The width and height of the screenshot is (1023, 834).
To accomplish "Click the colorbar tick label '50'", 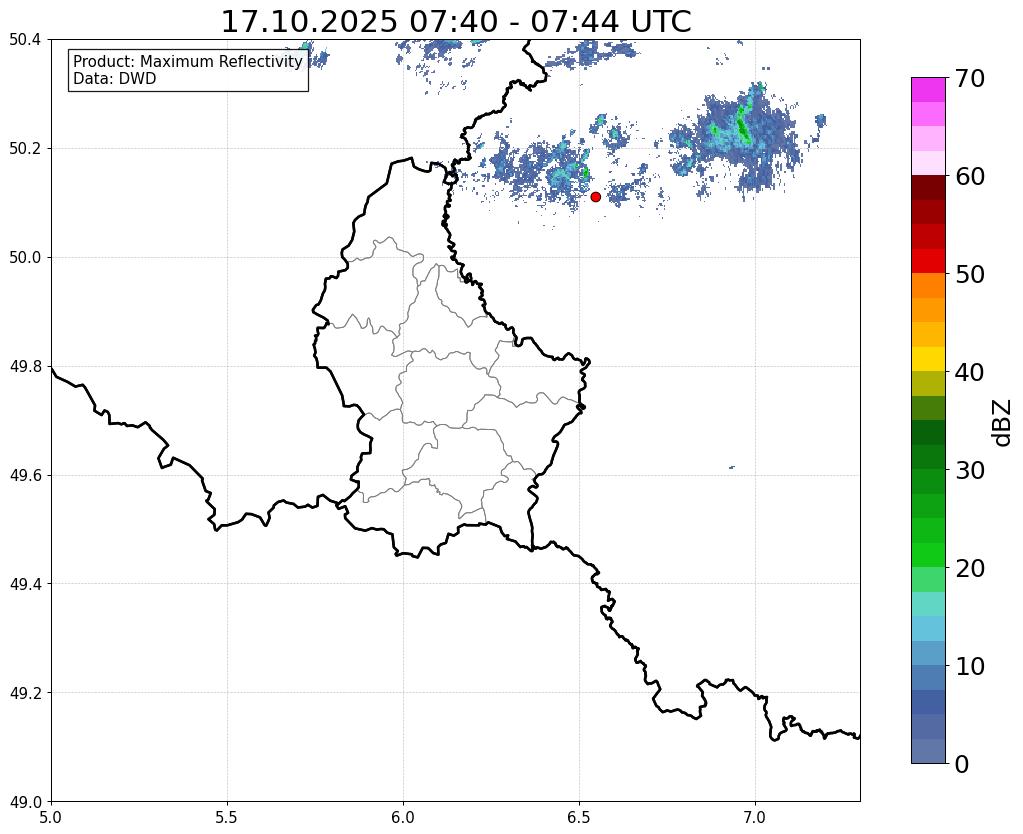I will tap(970, 274).
